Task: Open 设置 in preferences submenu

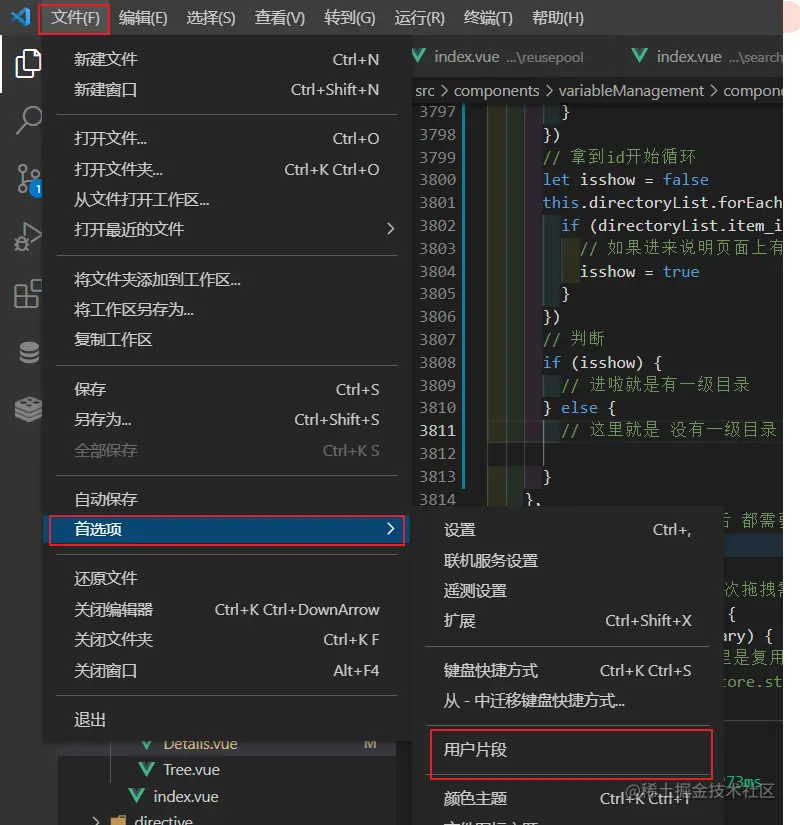Action: coord(567,530)
